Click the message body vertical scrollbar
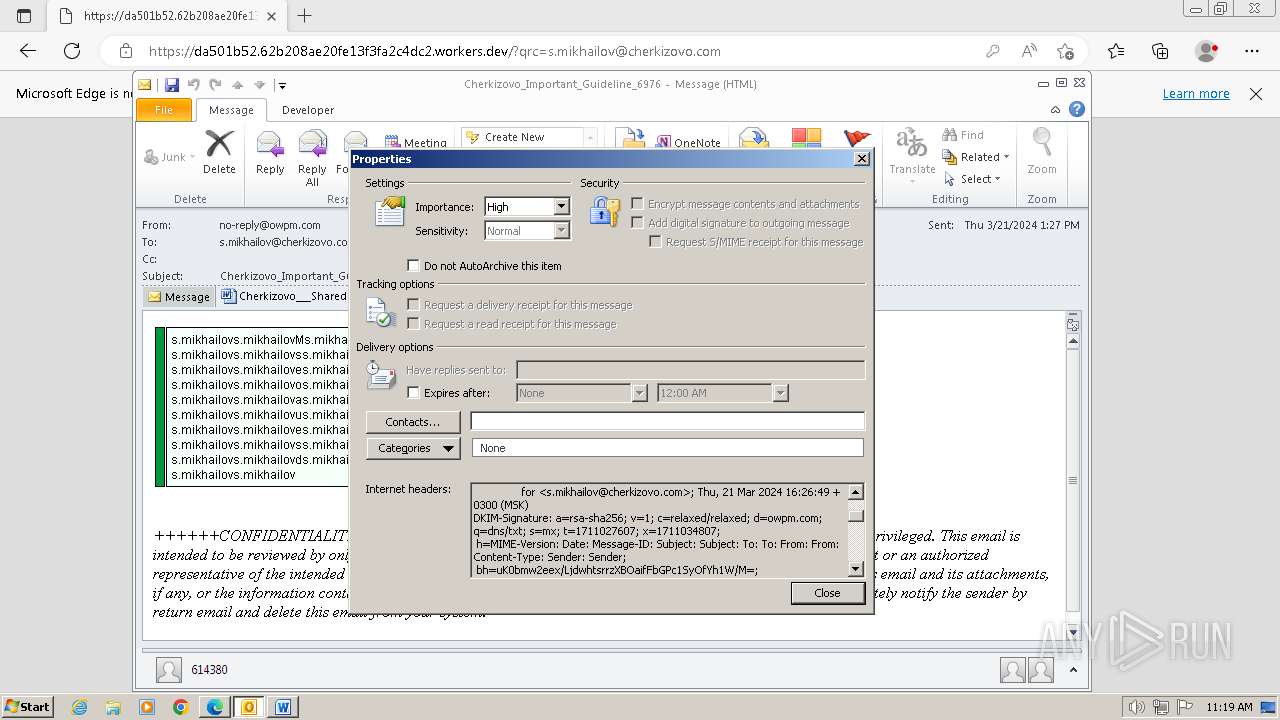Screen dimensions: 1280x720 (1072, 480)
